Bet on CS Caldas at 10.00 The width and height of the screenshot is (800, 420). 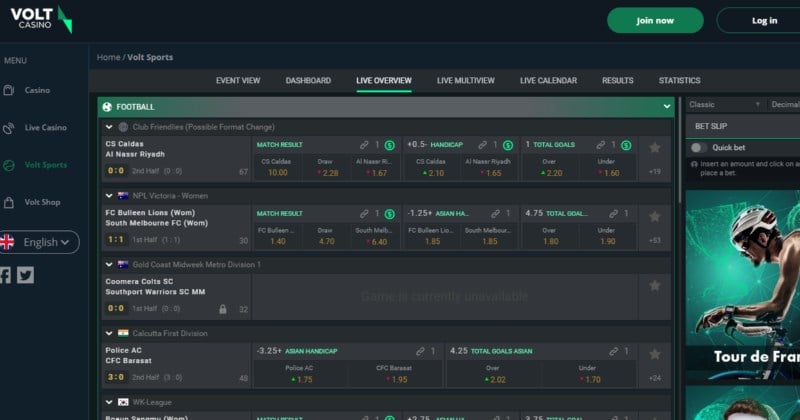(278, 167)
